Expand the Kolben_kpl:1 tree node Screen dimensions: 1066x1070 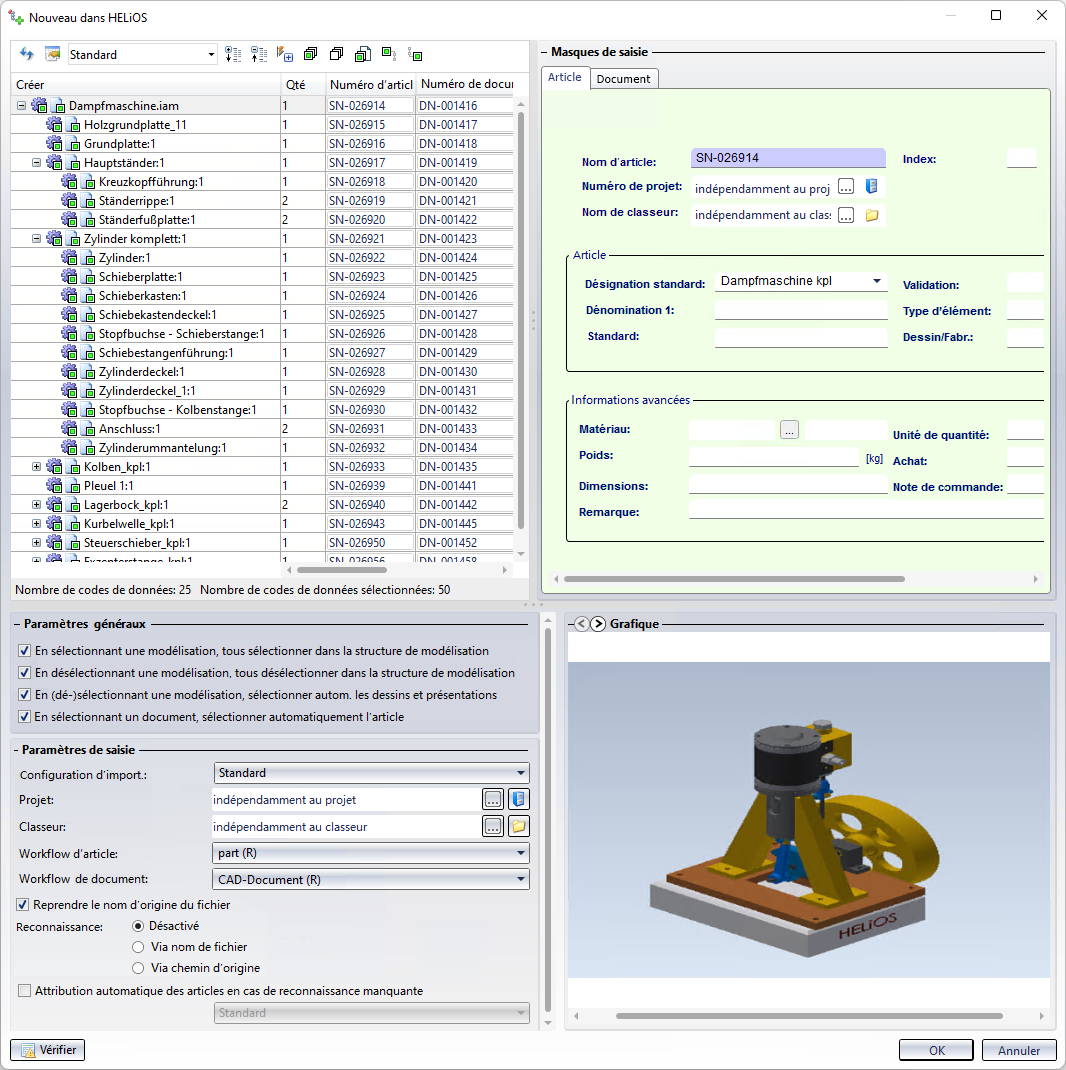point(37,467)
